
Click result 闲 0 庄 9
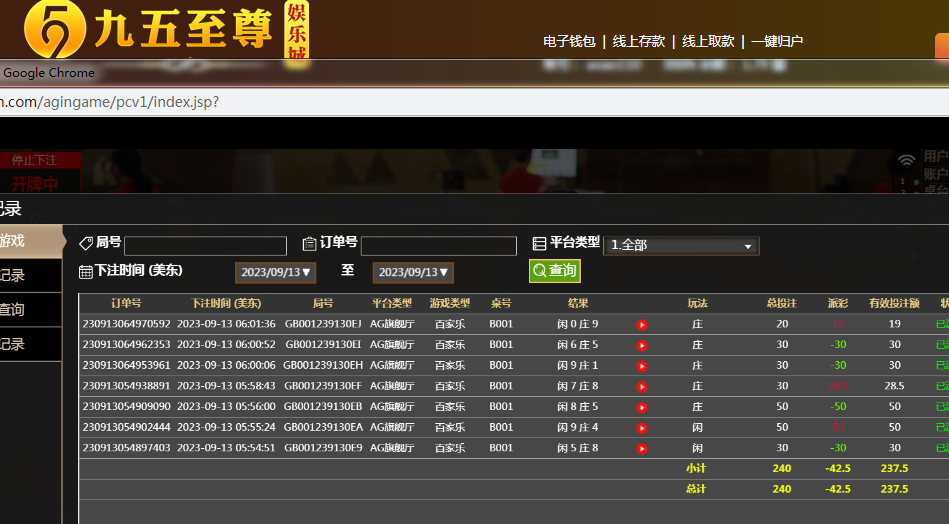[x=577, y=324]
